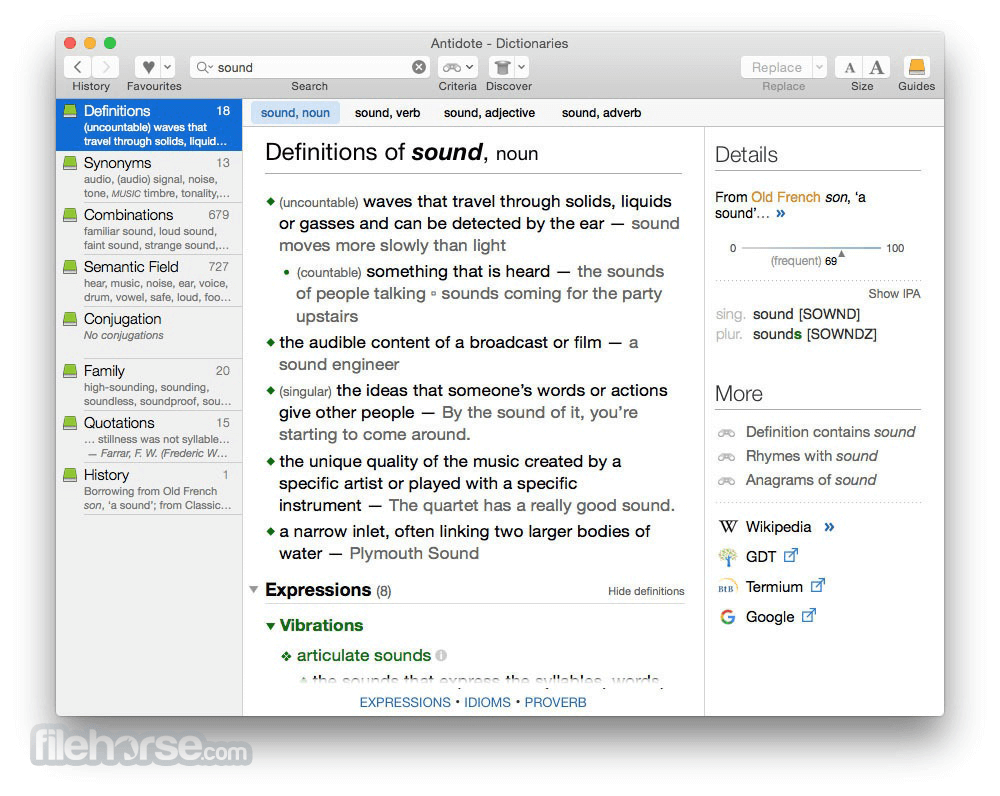Open the Favourites dropdown arrow
This screenshot has height=796, width=1000.
pyautogui.click(x=168, y=67)
